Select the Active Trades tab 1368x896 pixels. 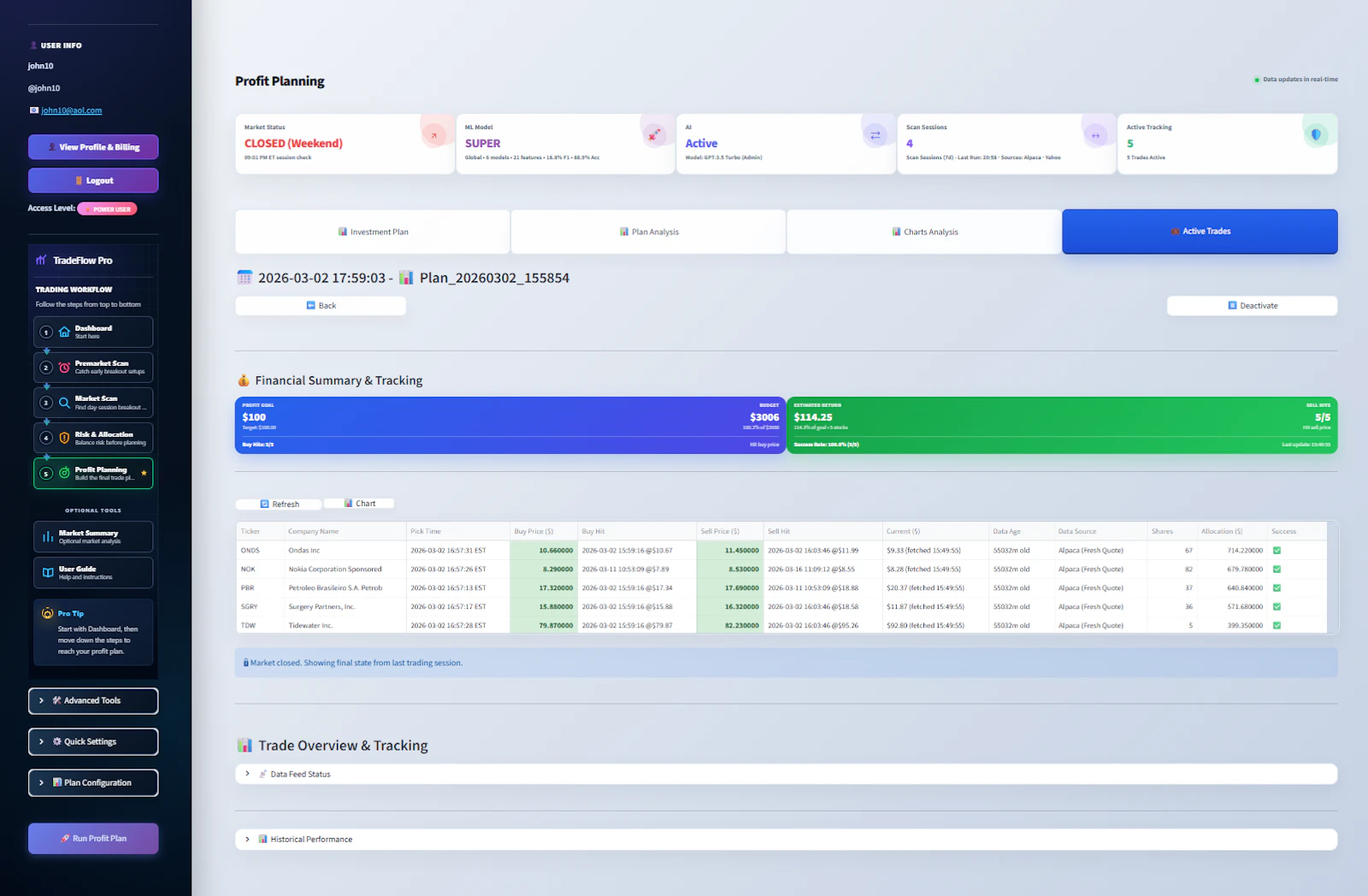[x=1200, y=232]
